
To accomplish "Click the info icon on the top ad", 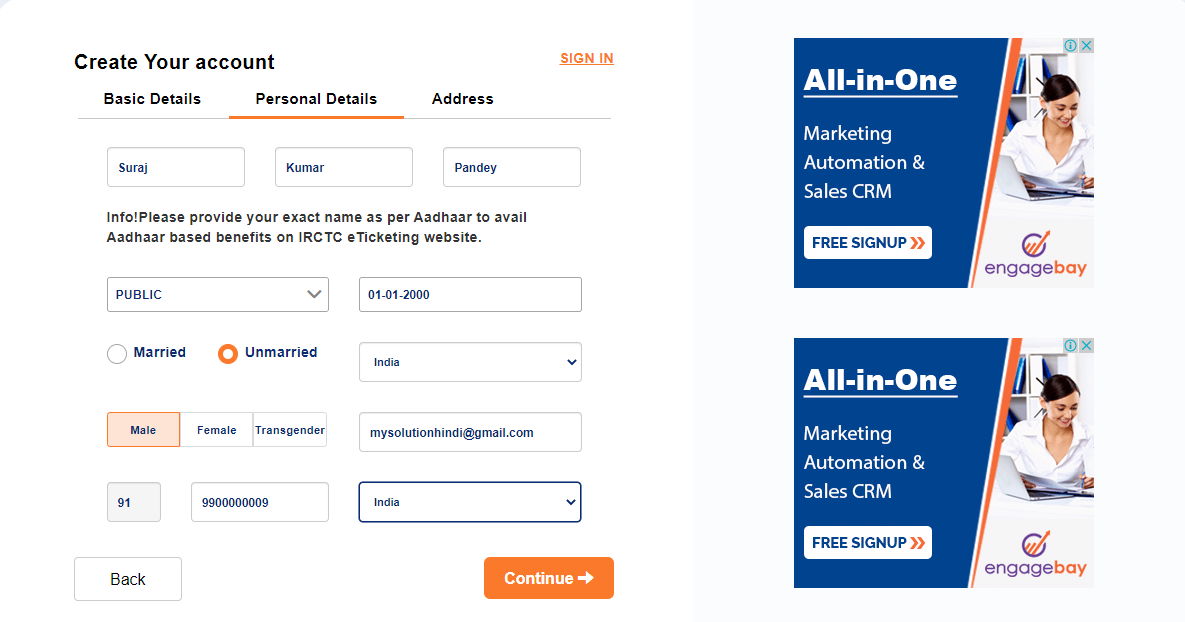I will pyautogui.click(x=1070, y=46).
